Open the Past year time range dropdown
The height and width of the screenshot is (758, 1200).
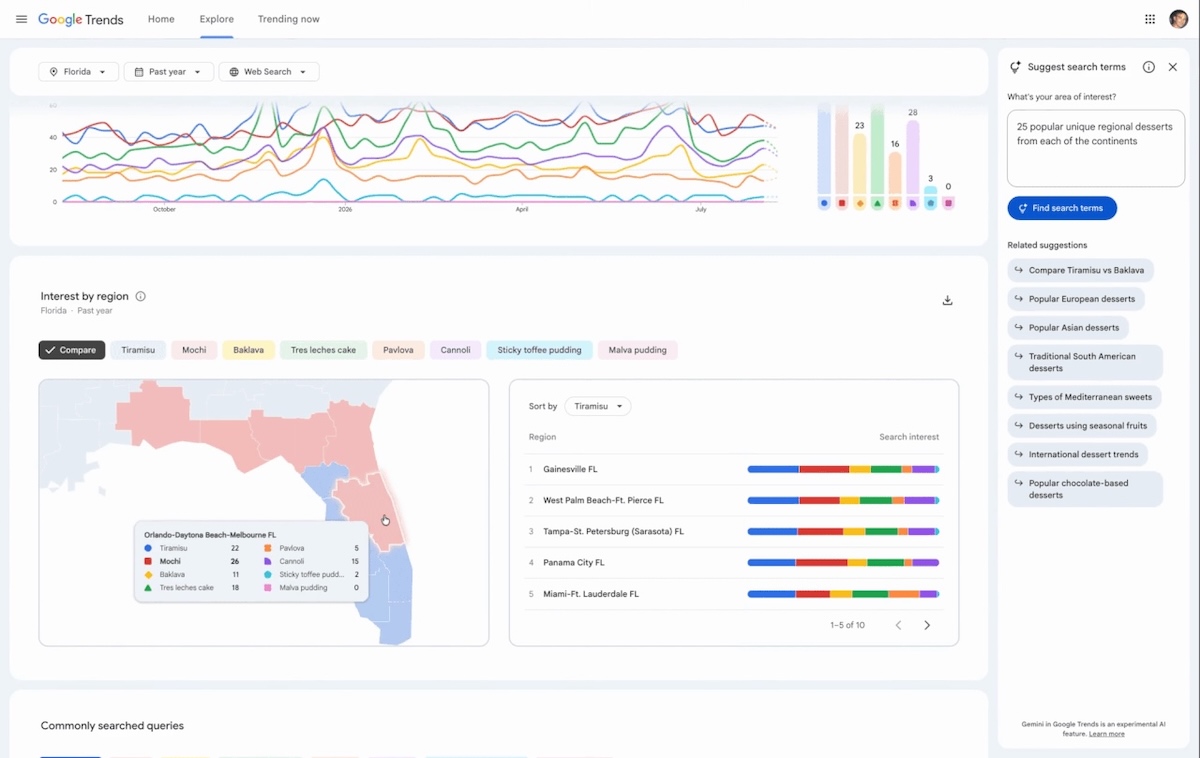pyautogui.click(x=168, y=72)
